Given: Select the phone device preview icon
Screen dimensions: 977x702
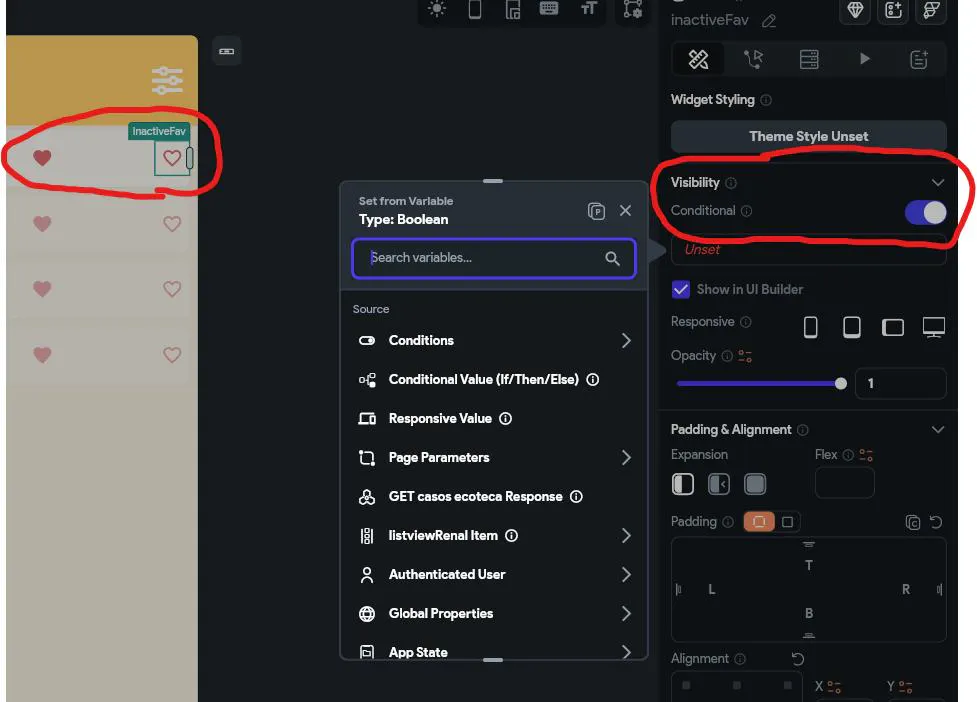Looking at the screenshot, I should (475, 9).
